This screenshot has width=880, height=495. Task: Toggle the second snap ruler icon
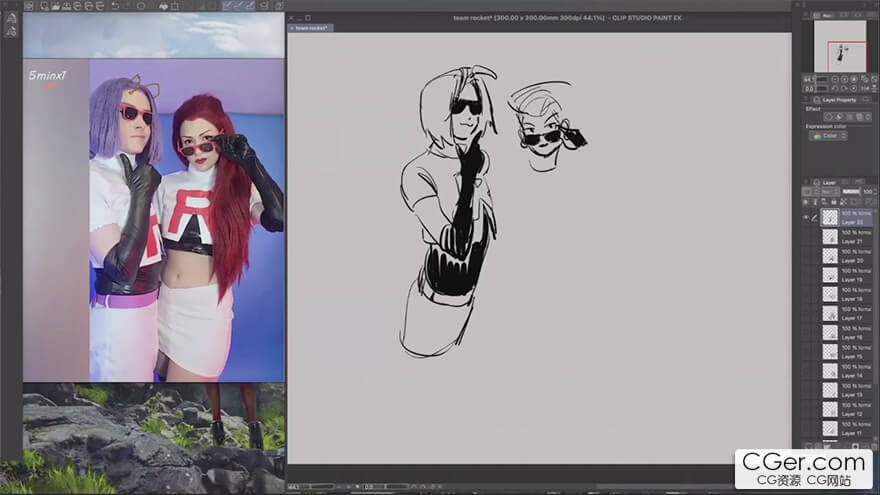click(x=239, y=6)
